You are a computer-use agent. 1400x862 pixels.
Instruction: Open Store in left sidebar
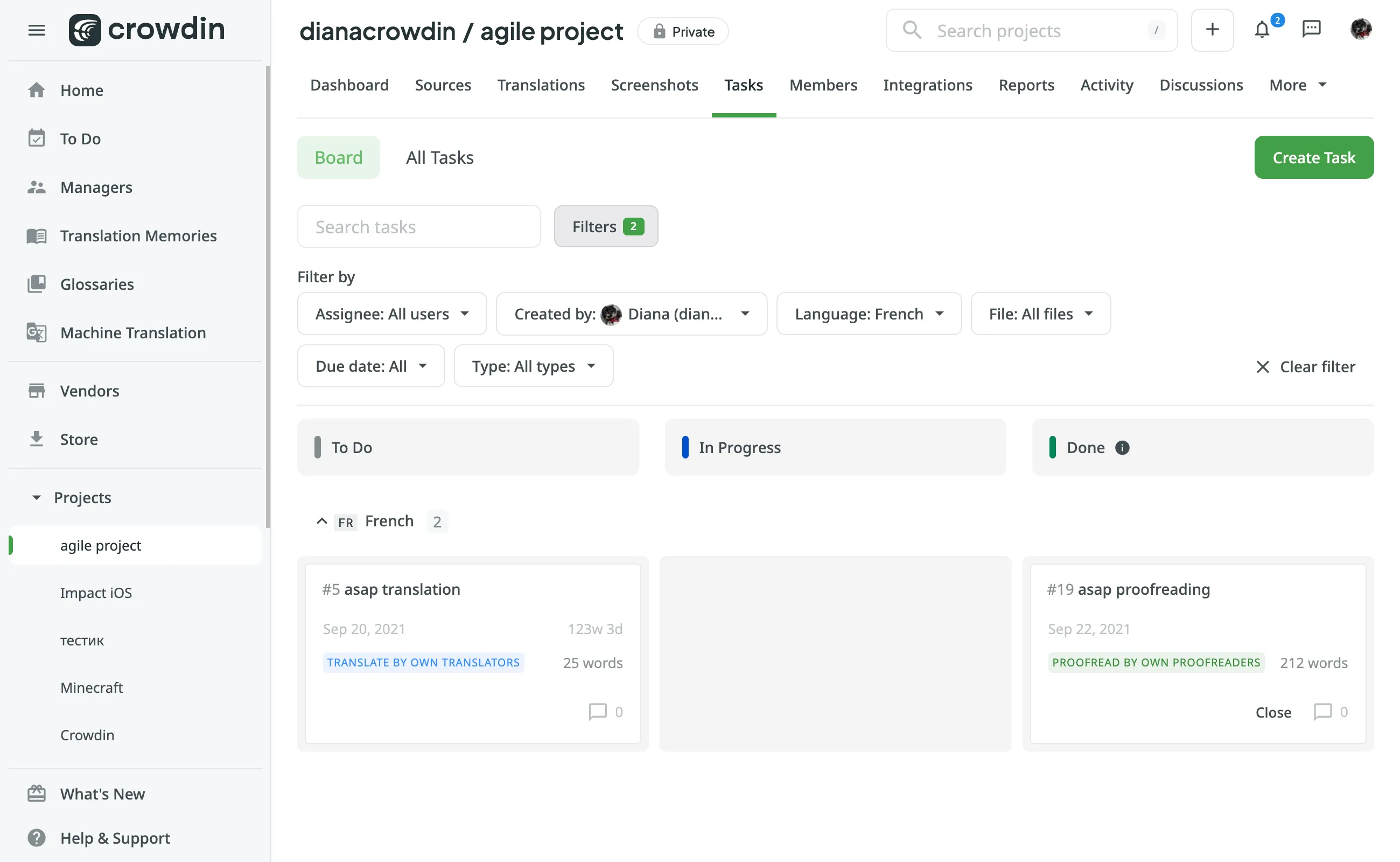point(79,438)
